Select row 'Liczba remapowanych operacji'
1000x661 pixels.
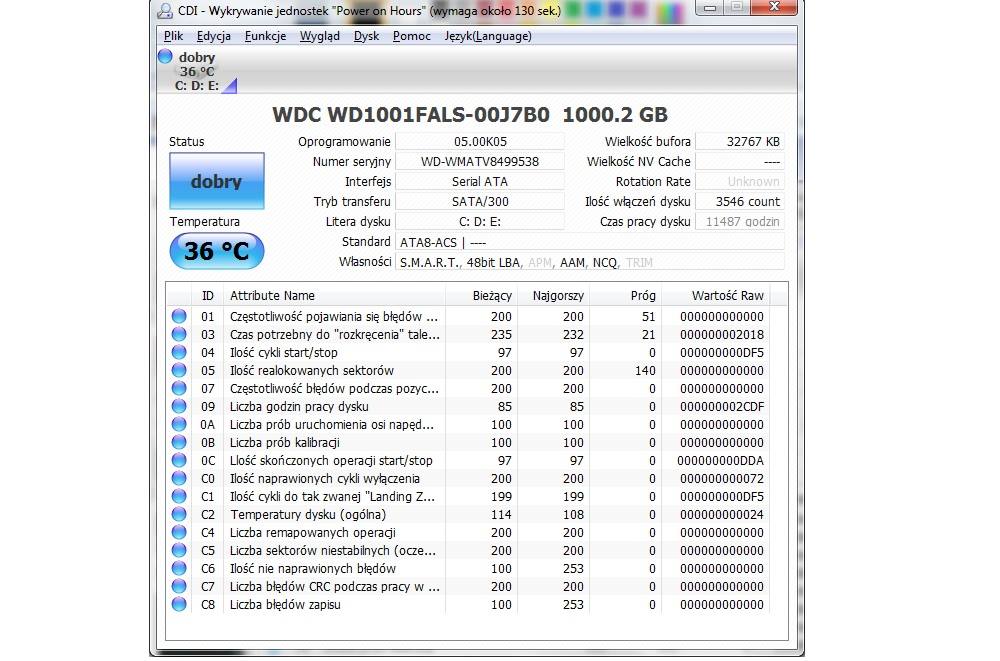(469, 532)
